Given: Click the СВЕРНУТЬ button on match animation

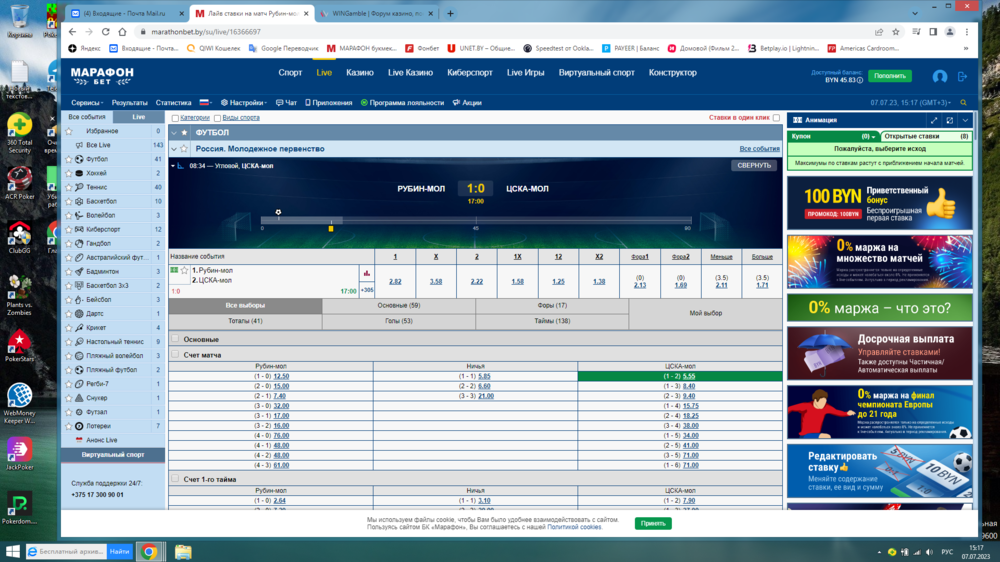Looking at the screenshot, I should tap(753, 166).
